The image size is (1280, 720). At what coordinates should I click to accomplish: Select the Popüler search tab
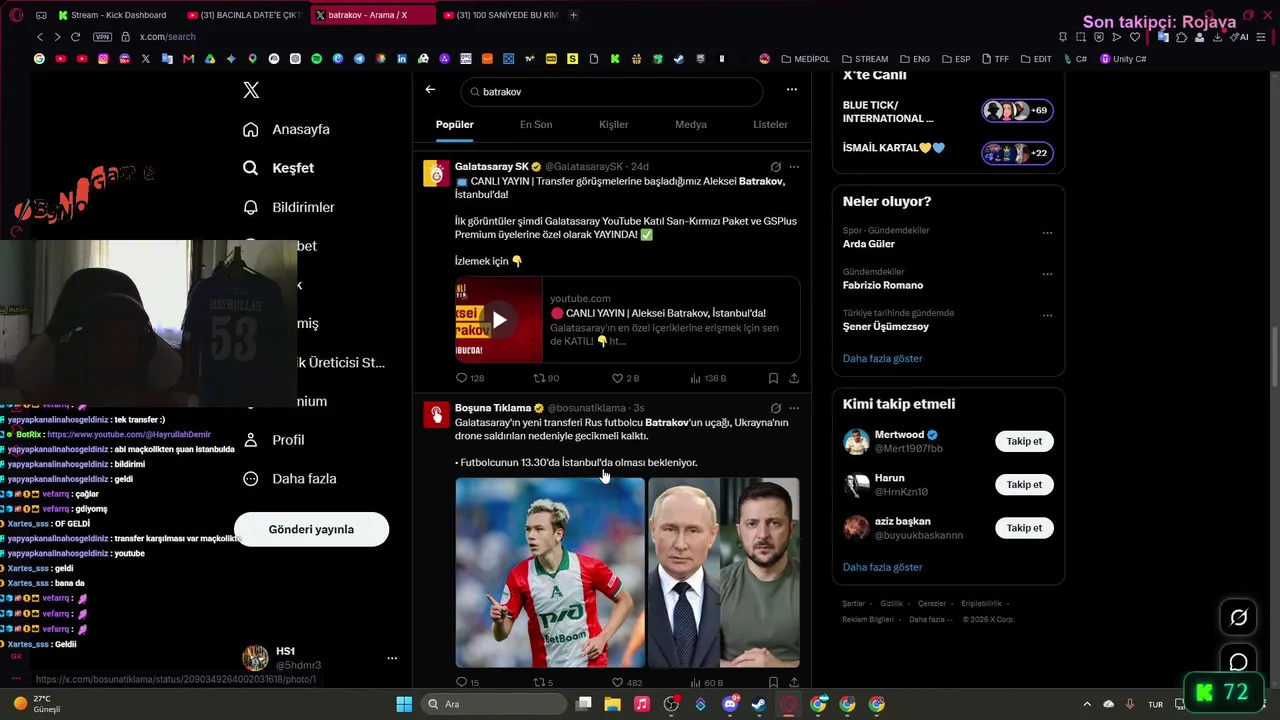point(455,125)
